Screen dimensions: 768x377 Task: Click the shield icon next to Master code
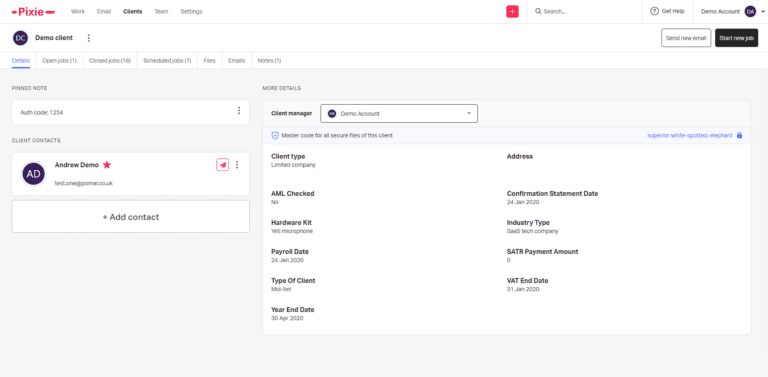275,135
